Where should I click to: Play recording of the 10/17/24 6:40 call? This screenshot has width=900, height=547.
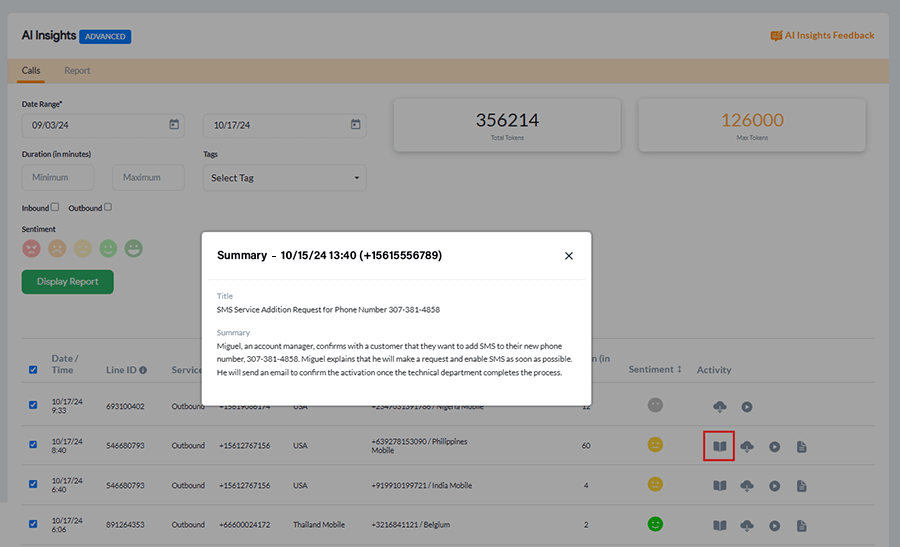point(774,486)
